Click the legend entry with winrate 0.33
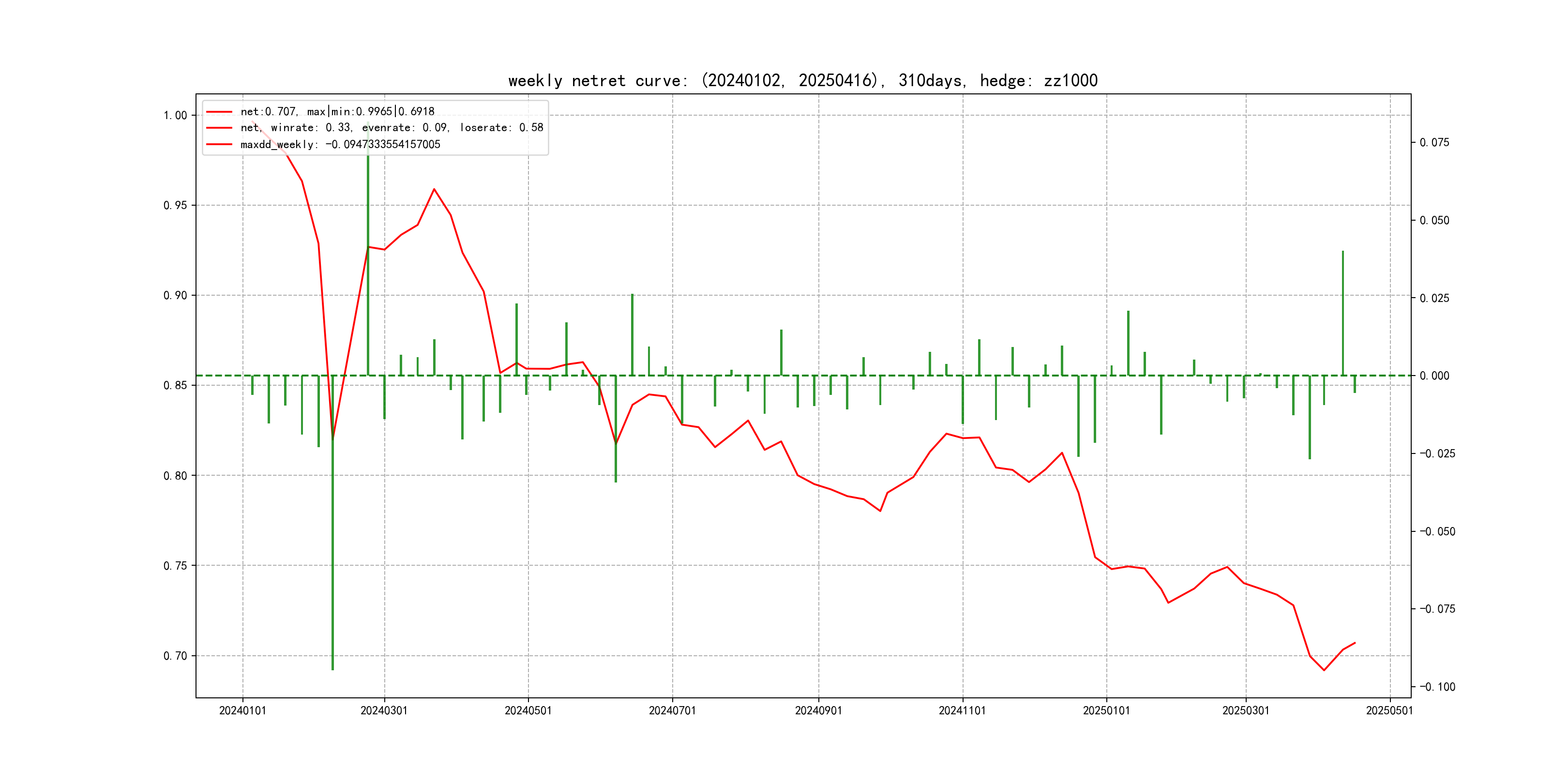The width and height of the screenshot is (1568, 784). pos(392,128)
